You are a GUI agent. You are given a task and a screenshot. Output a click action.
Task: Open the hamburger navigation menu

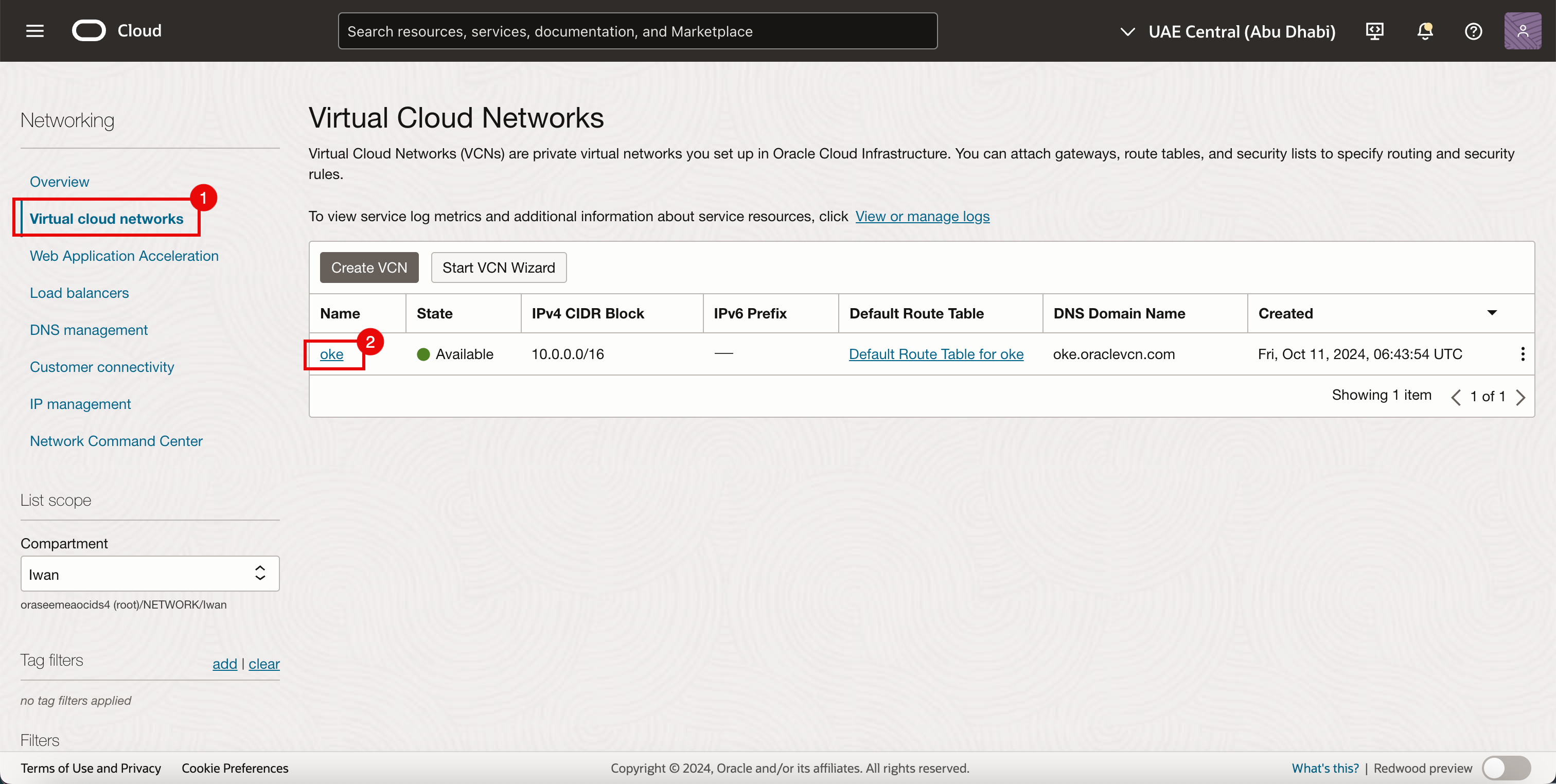click(35, 31)
